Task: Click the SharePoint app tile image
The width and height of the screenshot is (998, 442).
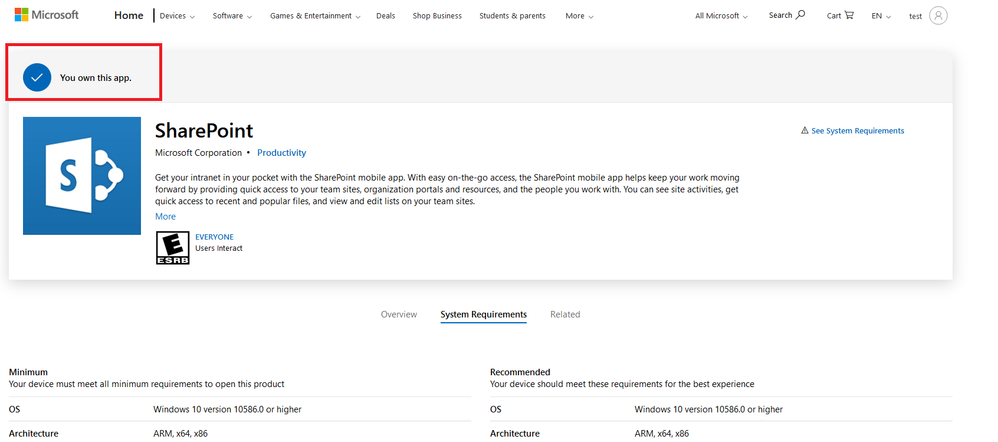Action: tap(81, 176)
